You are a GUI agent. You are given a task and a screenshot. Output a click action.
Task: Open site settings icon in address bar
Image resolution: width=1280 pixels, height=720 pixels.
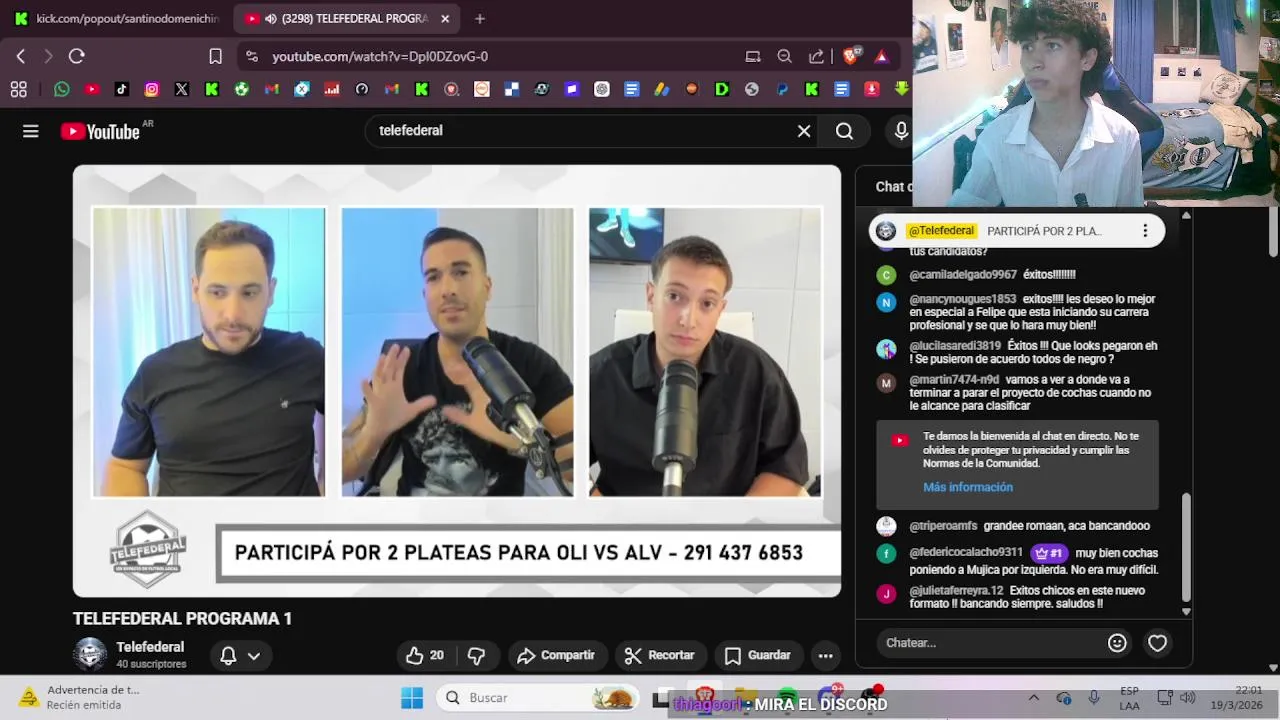pos(251,57)
